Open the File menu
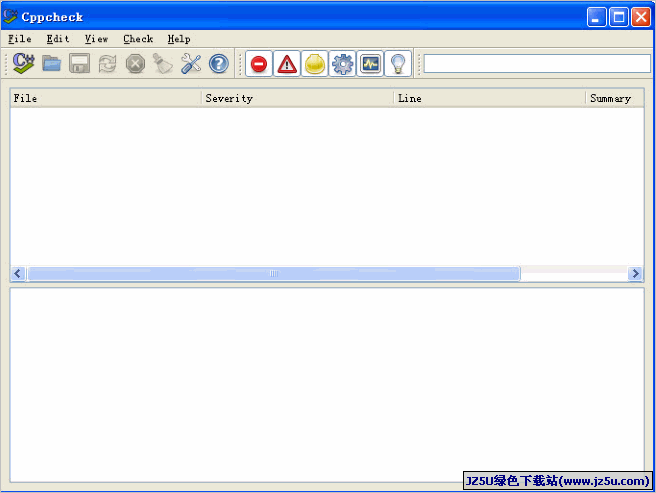This screenshot has width=656, height=493. click(20, 39)
